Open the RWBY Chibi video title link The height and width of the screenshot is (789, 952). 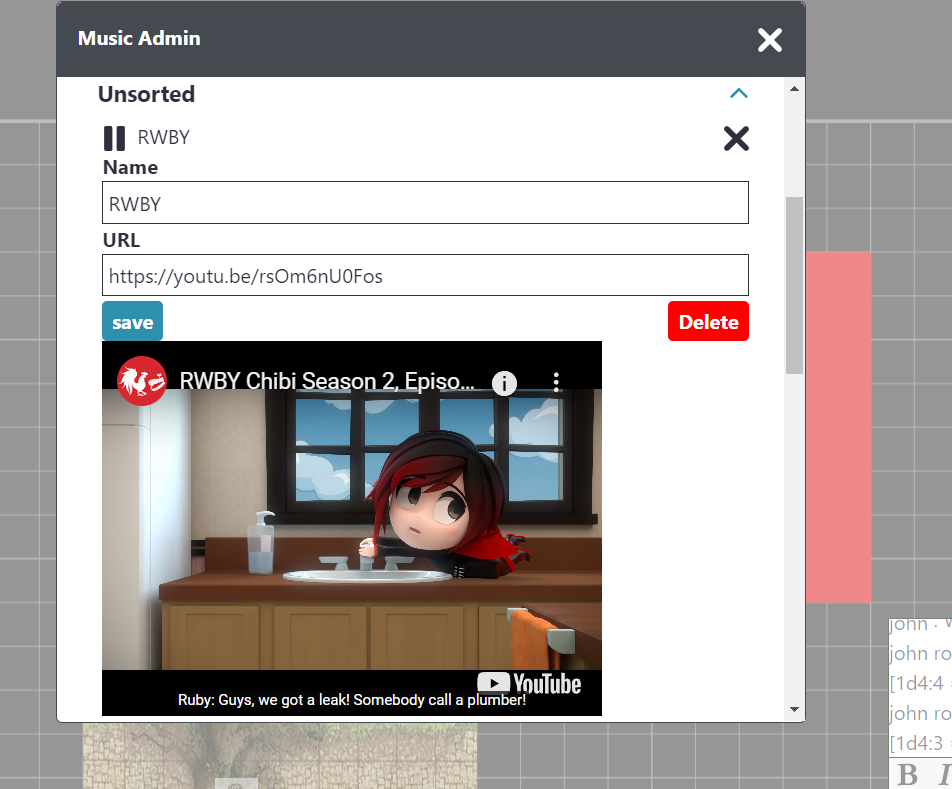pyautogui.click(x=327, y=381)
